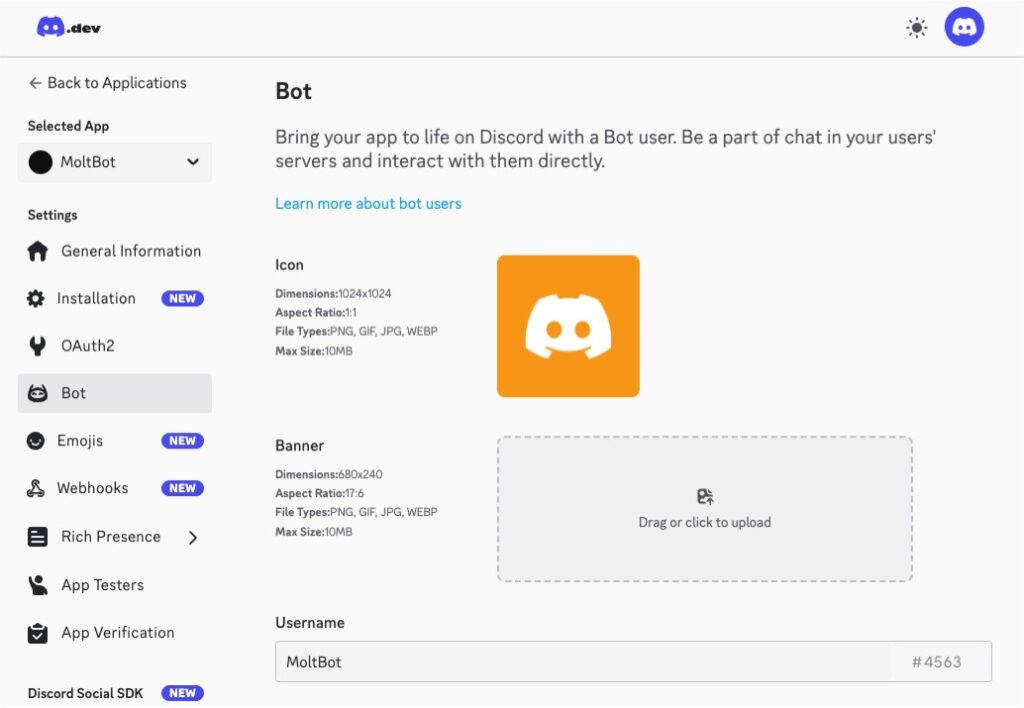
Task: Click the NEW badge beside Discord Social SDK
Action: (x=182, y=693)
